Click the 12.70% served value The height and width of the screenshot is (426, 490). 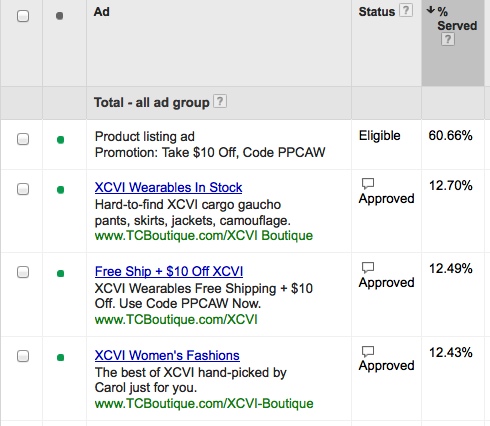click(450, 185)
